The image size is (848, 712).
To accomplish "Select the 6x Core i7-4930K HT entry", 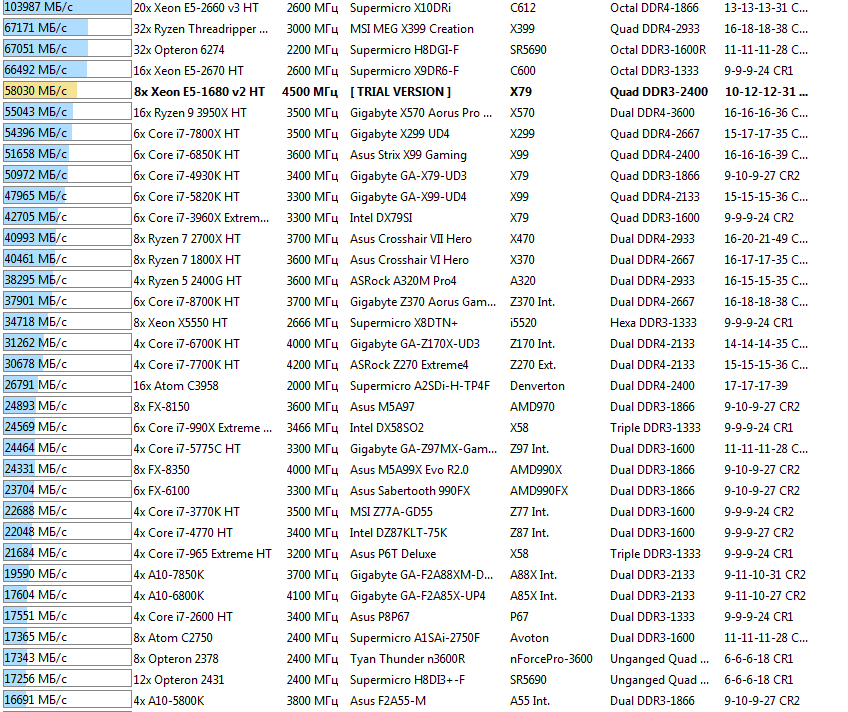I will [187, 176].
